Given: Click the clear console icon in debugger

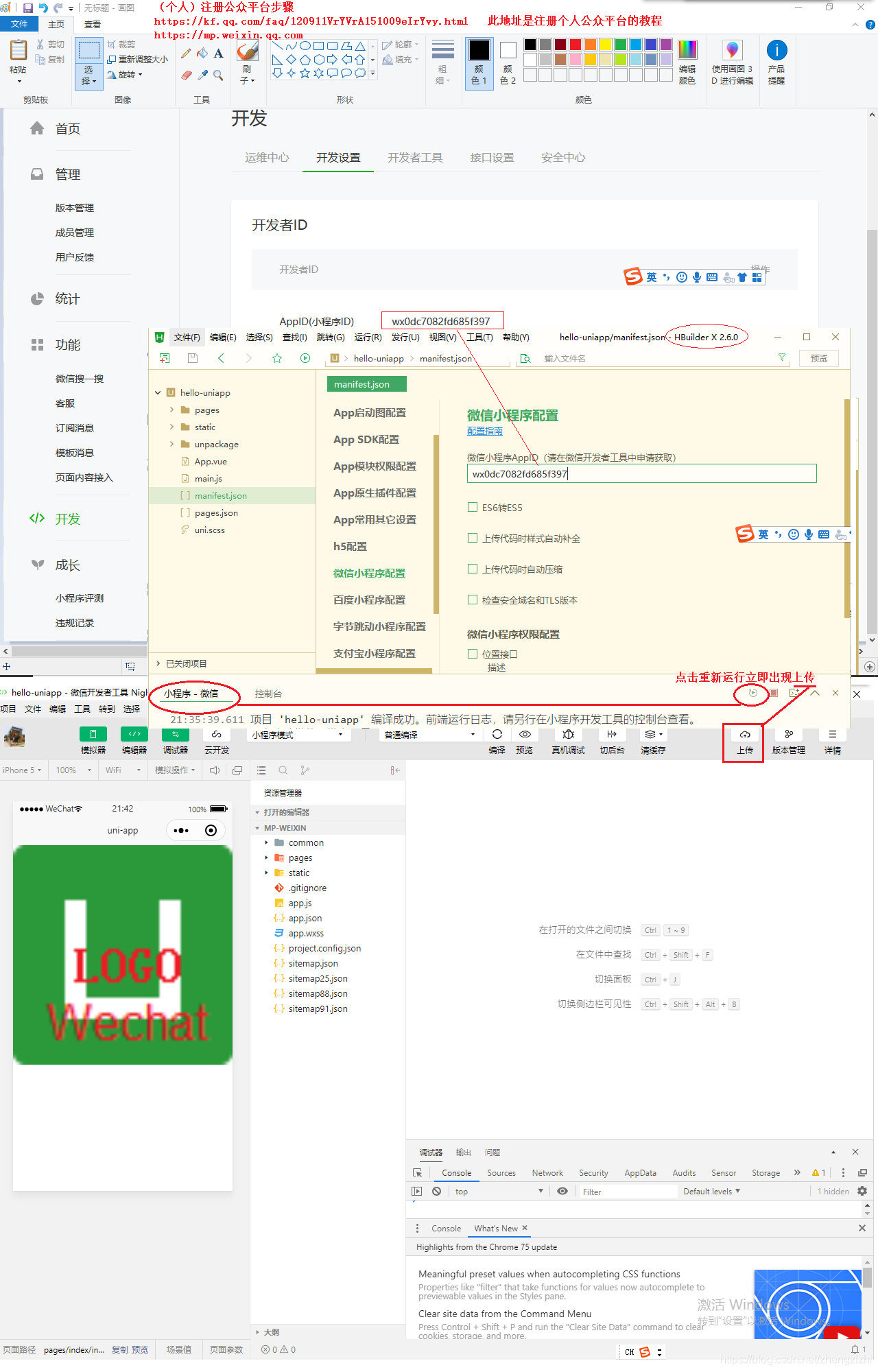Looking at the screenshot, I should coord(436,1192).
